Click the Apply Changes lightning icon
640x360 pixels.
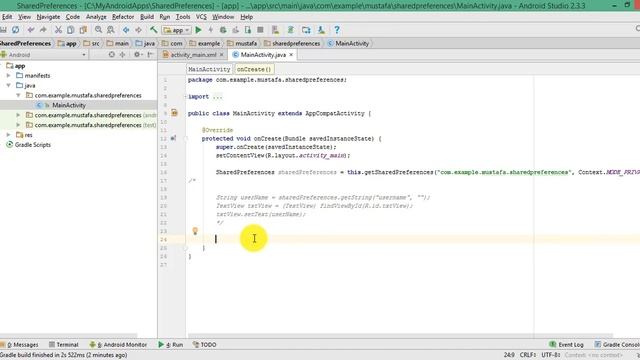211,30
